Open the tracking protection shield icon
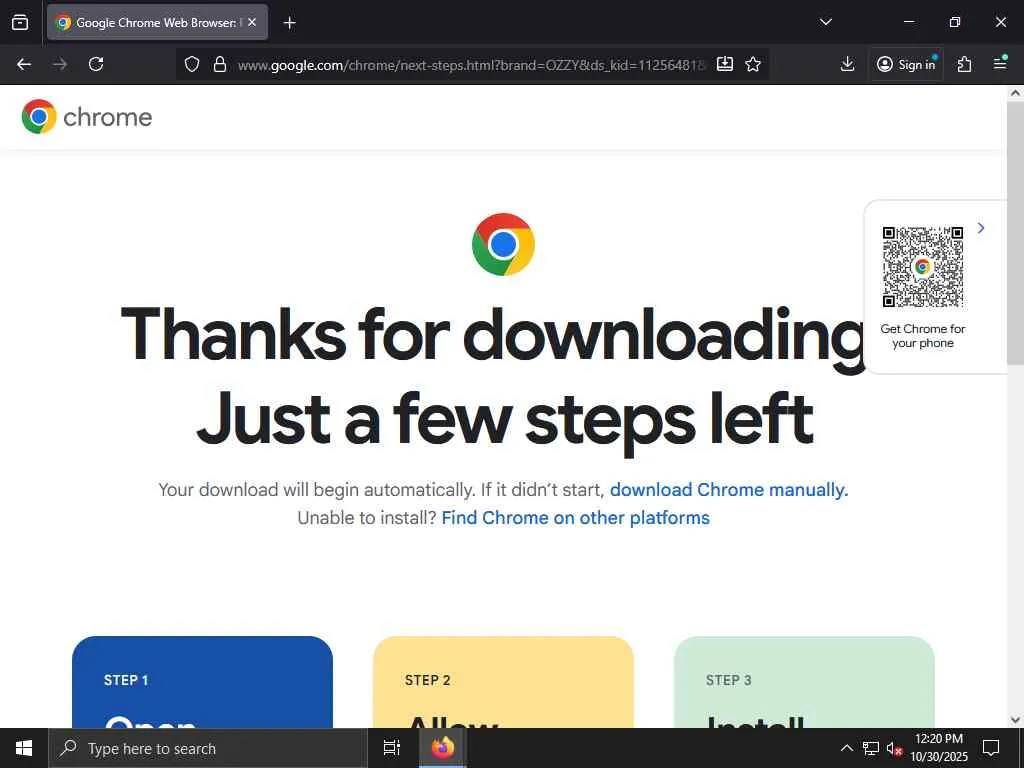 191,64
